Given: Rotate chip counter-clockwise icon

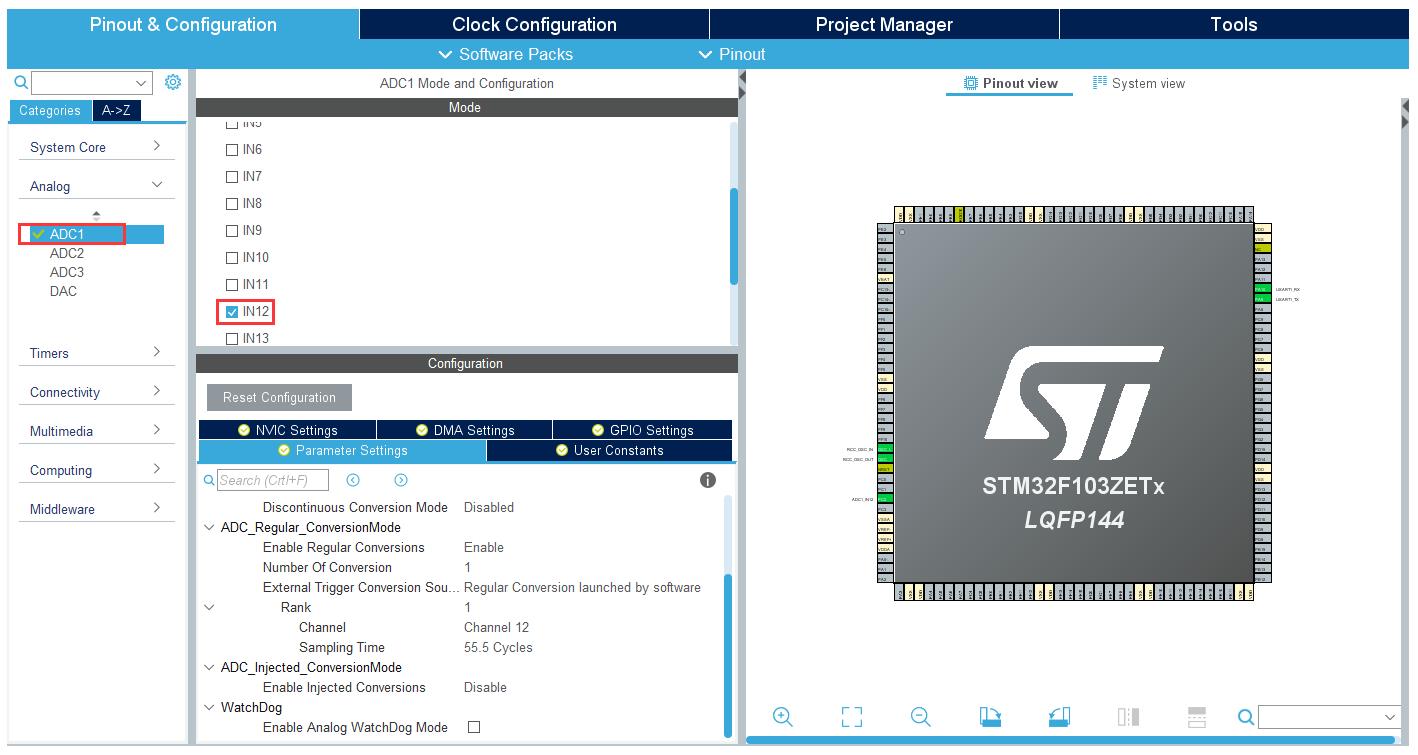Looking at the screenshot, I should [x=1059, y=717].
